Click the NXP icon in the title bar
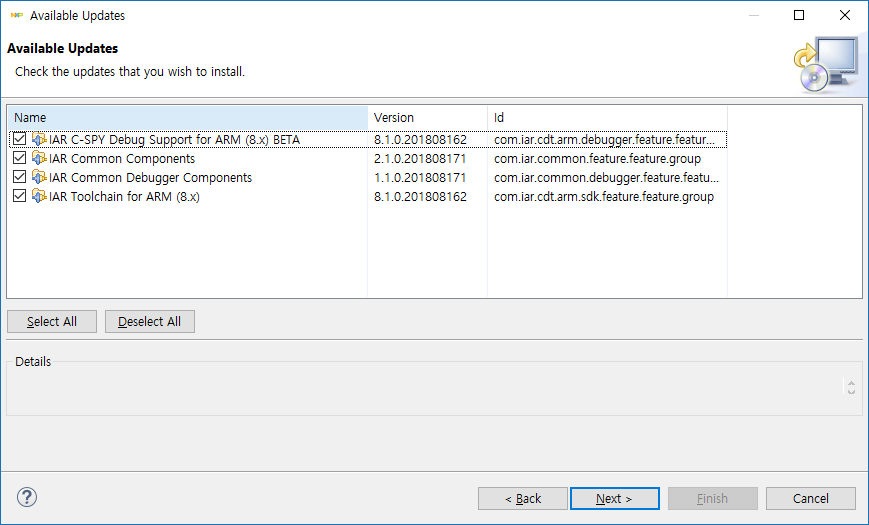Viewport: 869px width, 525px height. pos(16,16)
